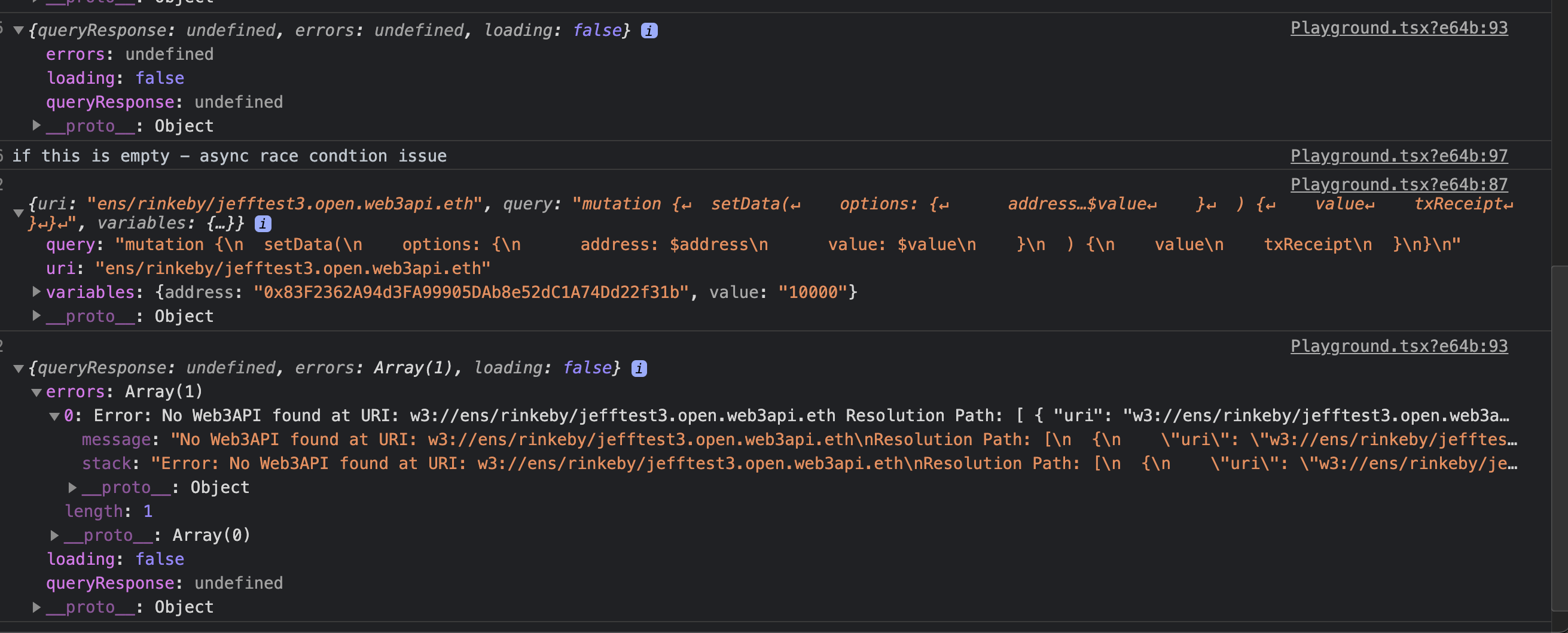Open Playground.tsx?e64b:87 source link
1568x633 pixels.
pyautogui.click(x=1399, y=185)
